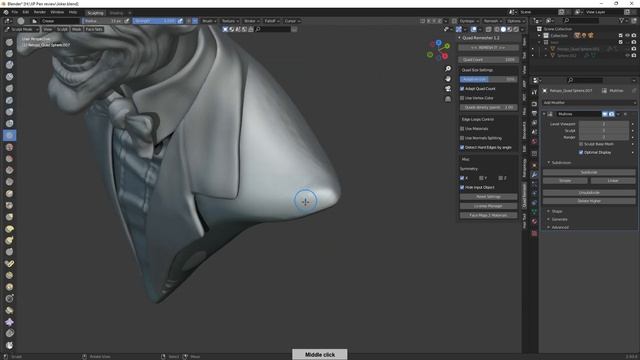Select the Clay Strips brush tool

pos(9,77)
